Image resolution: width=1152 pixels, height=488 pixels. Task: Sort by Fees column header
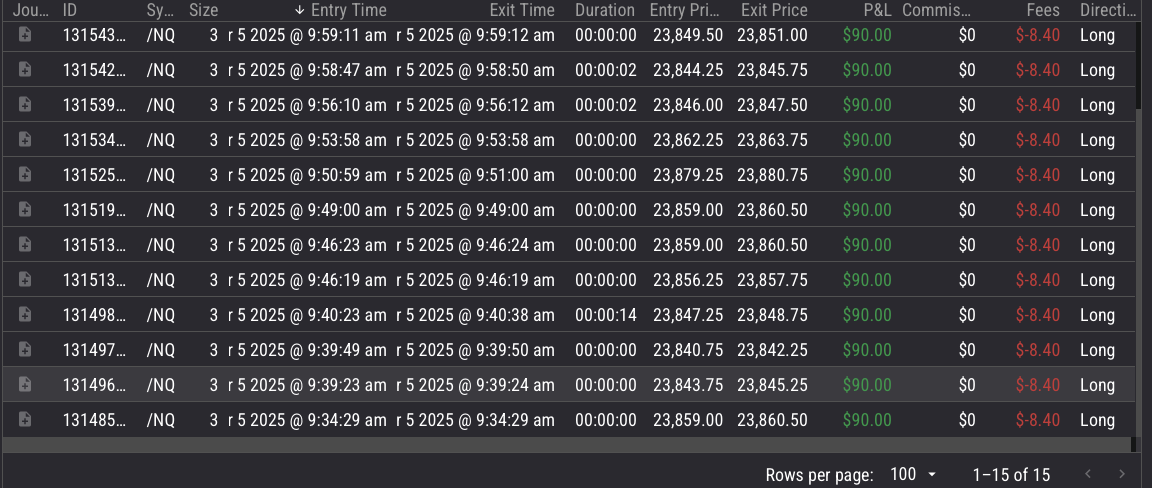point(1043,10)
